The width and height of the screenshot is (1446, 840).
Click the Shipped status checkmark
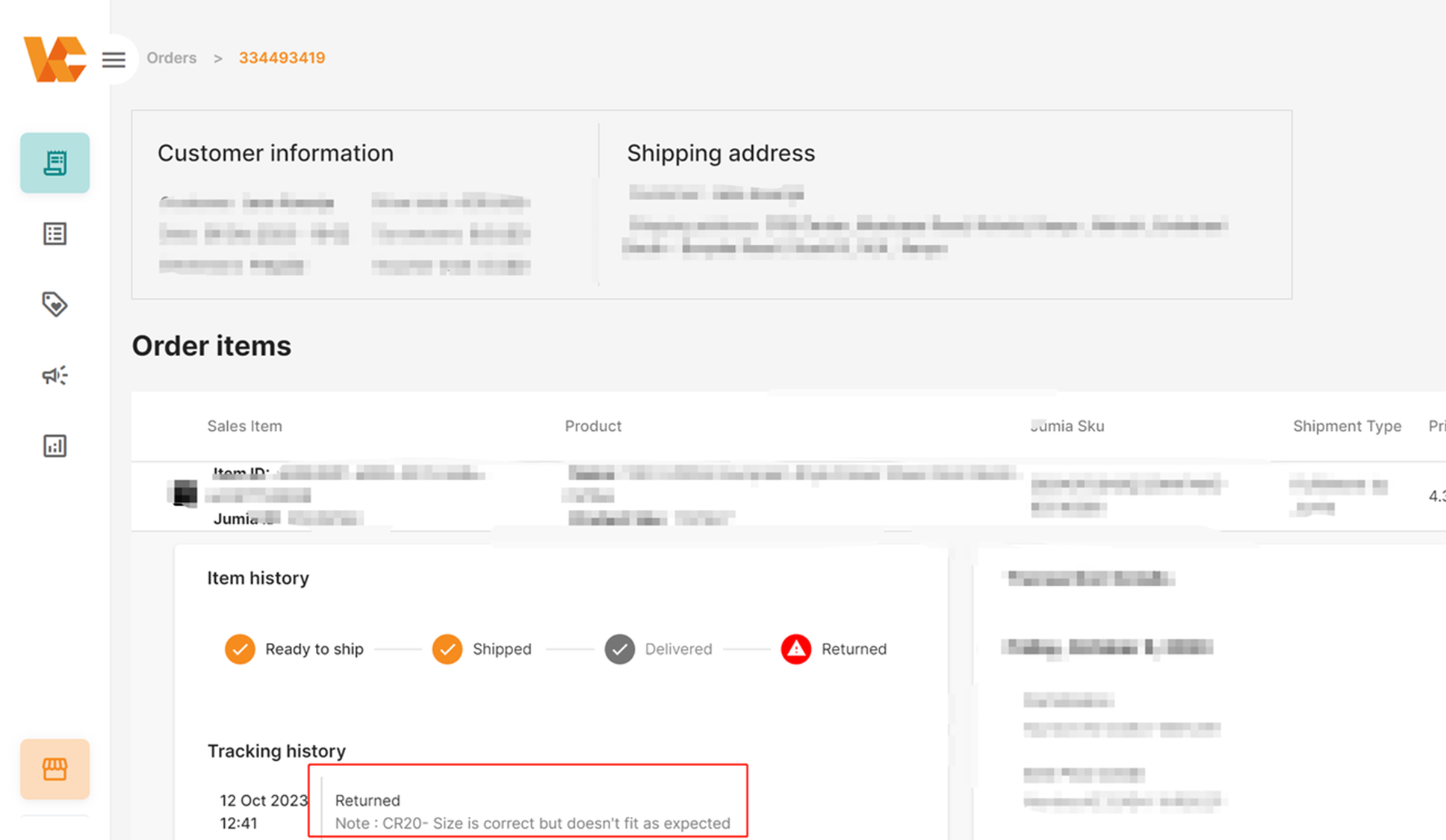tap(447, 649)
